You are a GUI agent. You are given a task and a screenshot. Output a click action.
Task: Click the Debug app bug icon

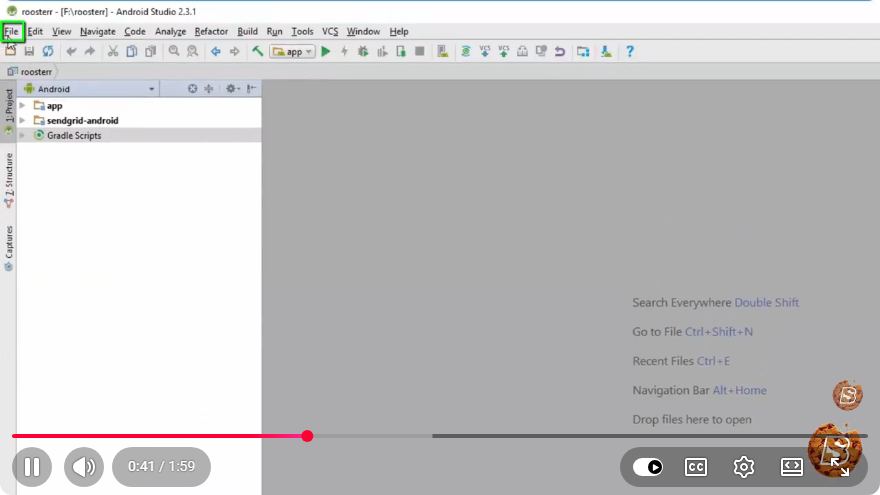tap(363, 52)
